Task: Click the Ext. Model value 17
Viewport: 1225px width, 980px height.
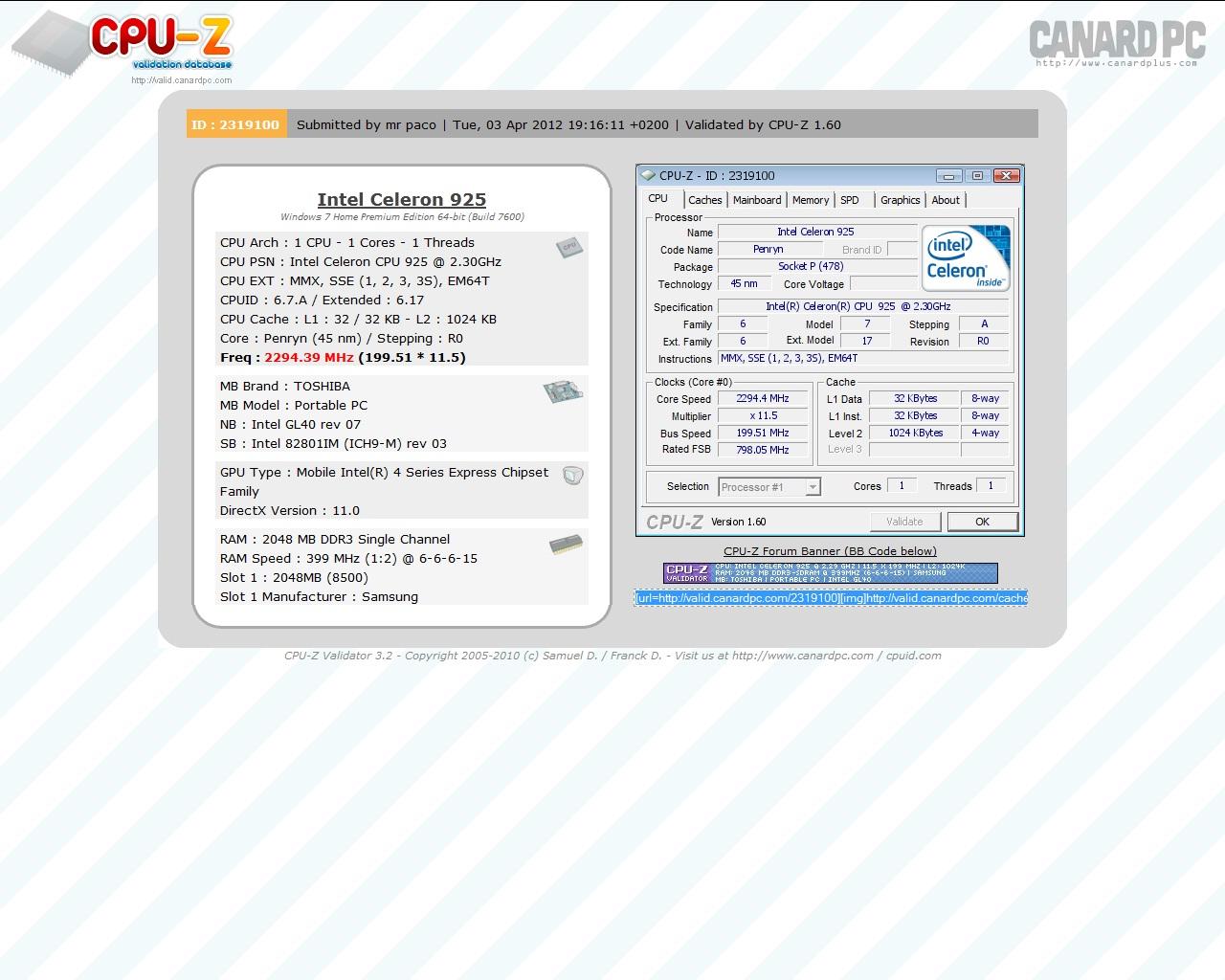Action: coord(866,341)
